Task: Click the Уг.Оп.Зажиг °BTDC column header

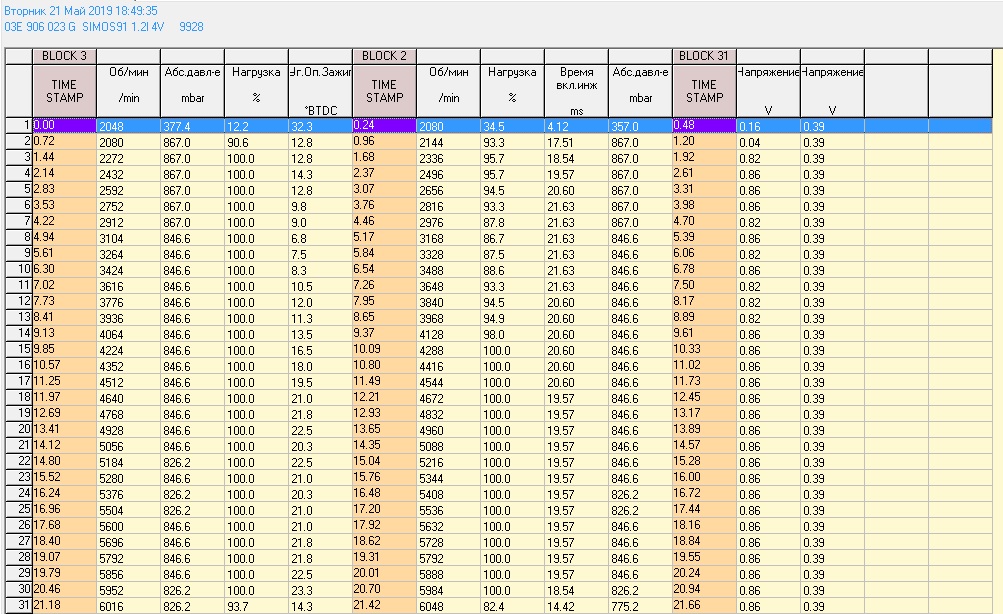Action: pos(320,91)
